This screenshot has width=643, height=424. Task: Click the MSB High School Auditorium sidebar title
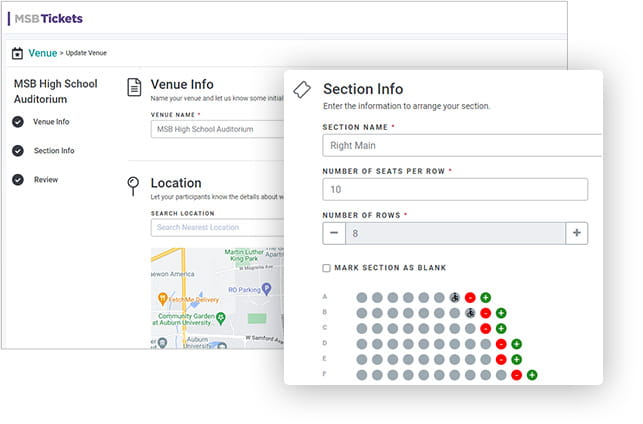[x=55, y=91]
